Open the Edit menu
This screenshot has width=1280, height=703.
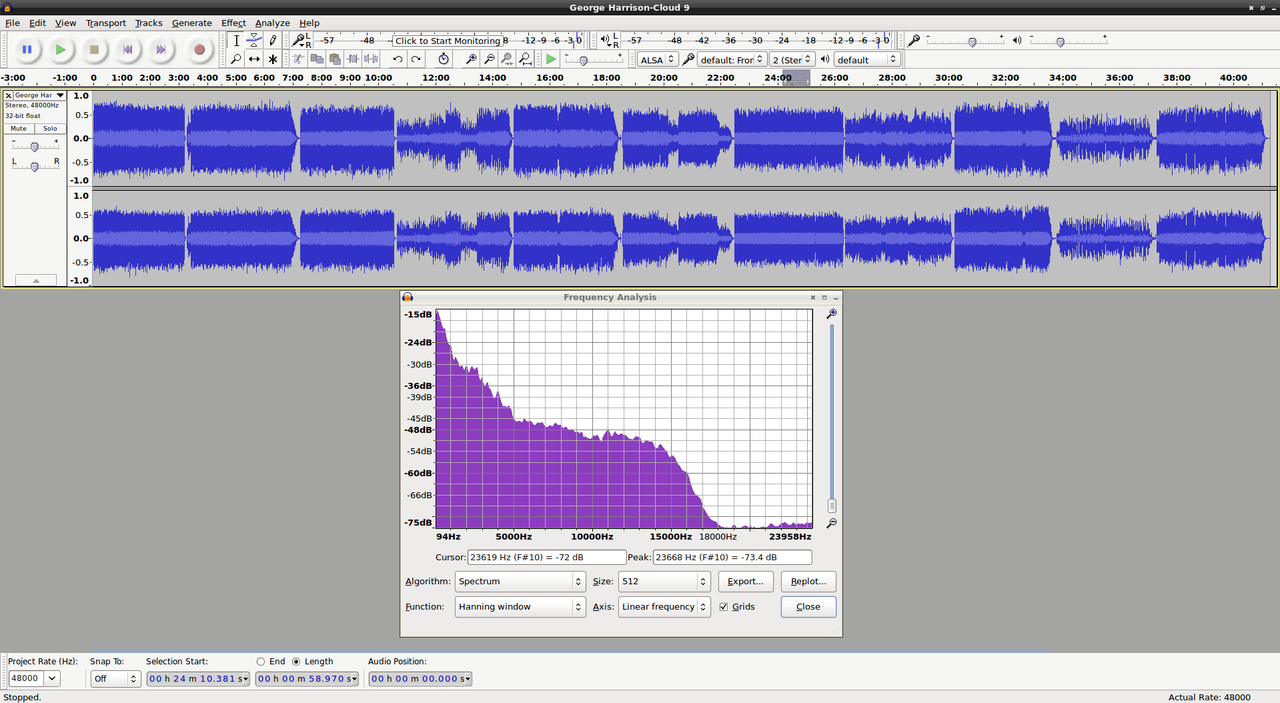point(37,22)
